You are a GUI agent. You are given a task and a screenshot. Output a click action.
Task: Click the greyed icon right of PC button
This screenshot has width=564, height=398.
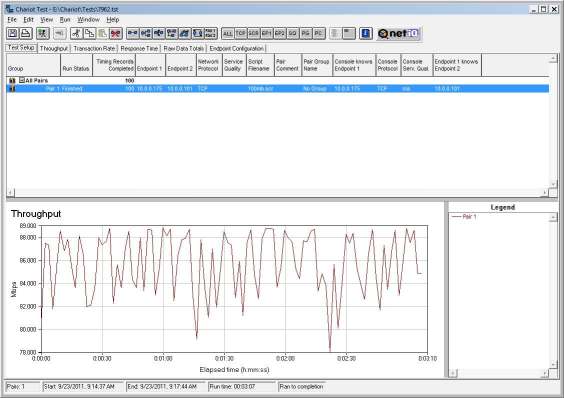pyautogui.click(x=335, y=33)
